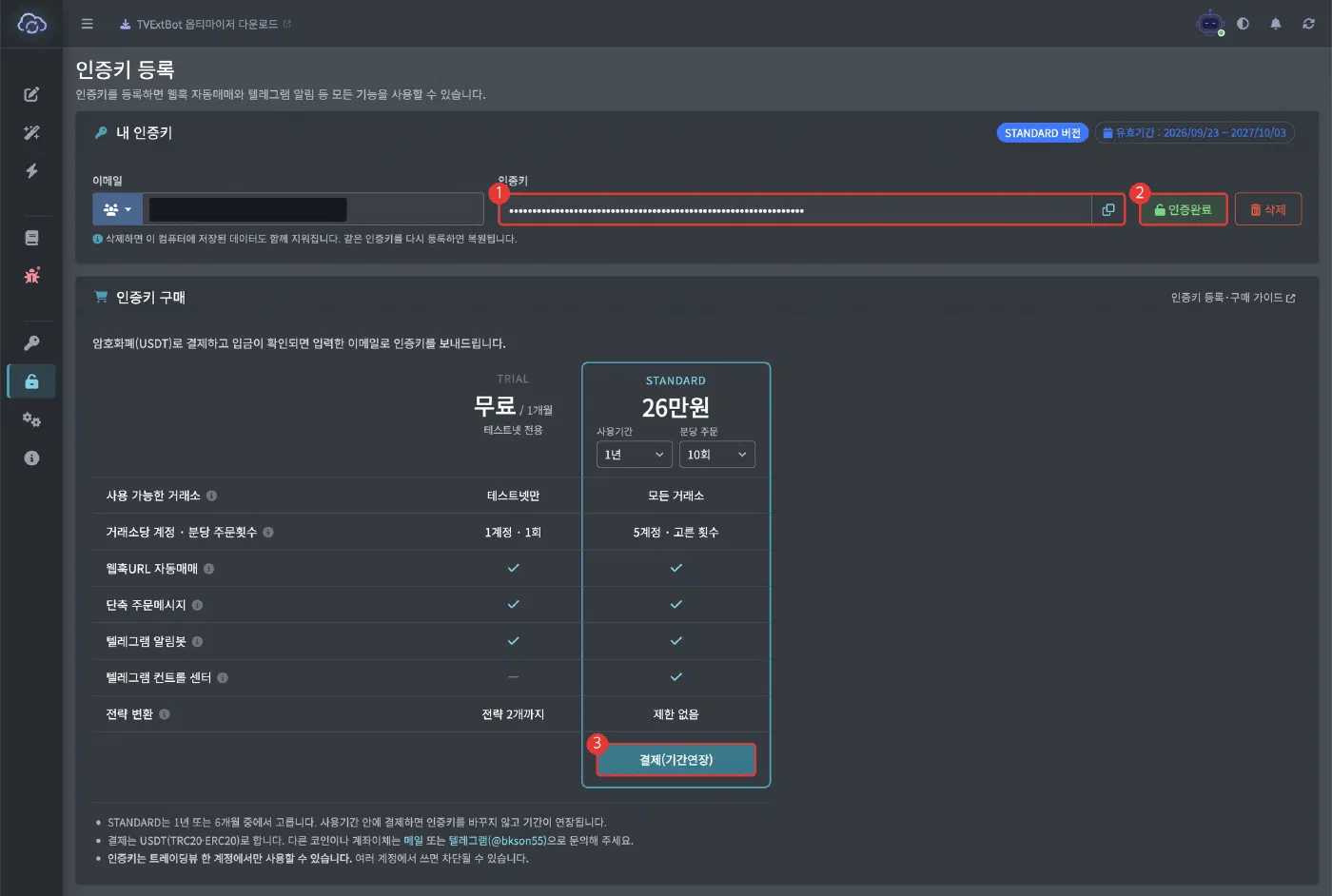
Task: Open the hamburger menu icon
Action: point(87,24)
